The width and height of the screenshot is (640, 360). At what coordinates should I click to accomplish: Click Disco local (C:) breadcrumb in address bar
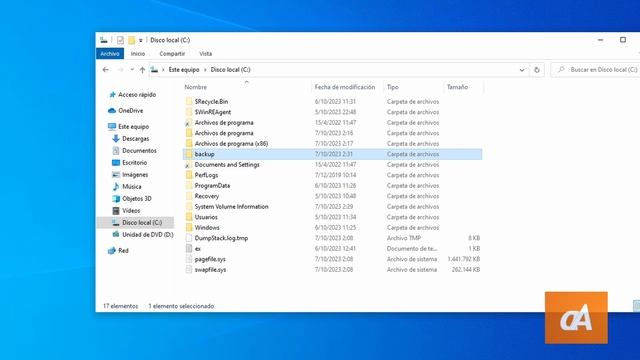[x=230, y=70]
